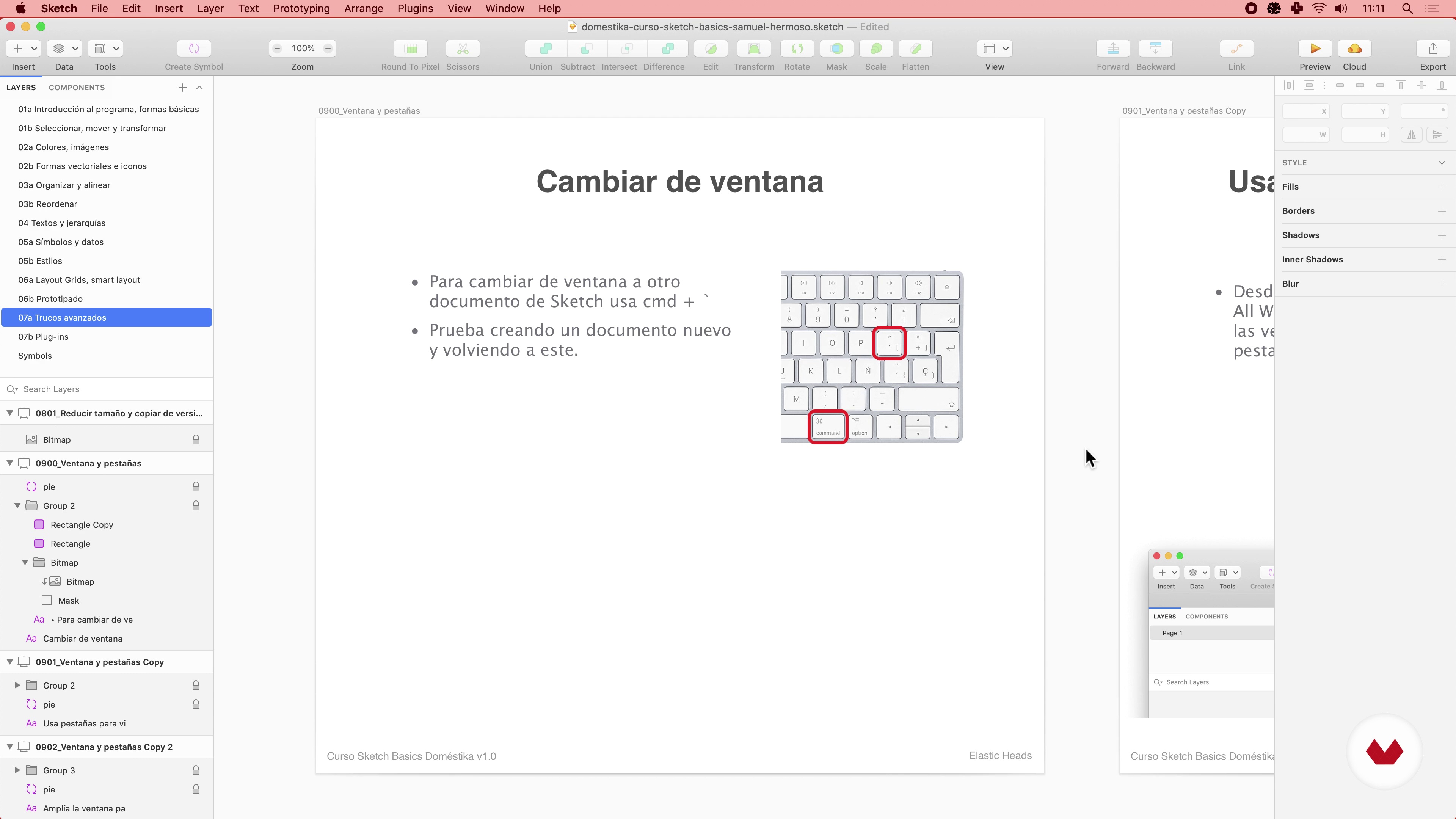Viewport: 1456px width, 819px height.
Task: Open the Prototyping menu
Action: coord(301,8)
